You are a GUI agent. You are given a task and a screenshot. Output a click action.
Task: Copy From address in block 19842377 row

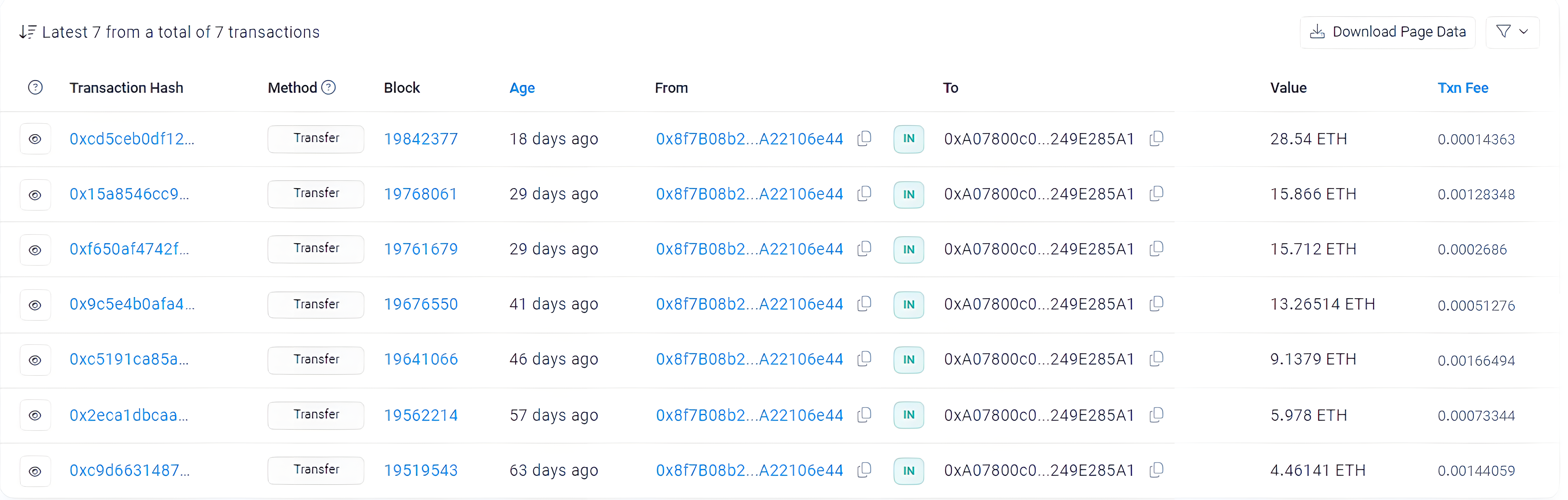click(x=864, y=139)
